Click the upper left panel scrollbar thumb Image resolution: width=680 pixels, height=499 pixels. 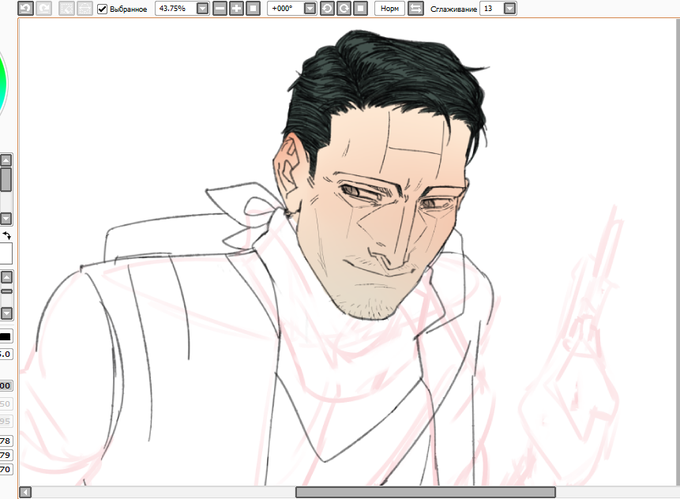[6, 179]
